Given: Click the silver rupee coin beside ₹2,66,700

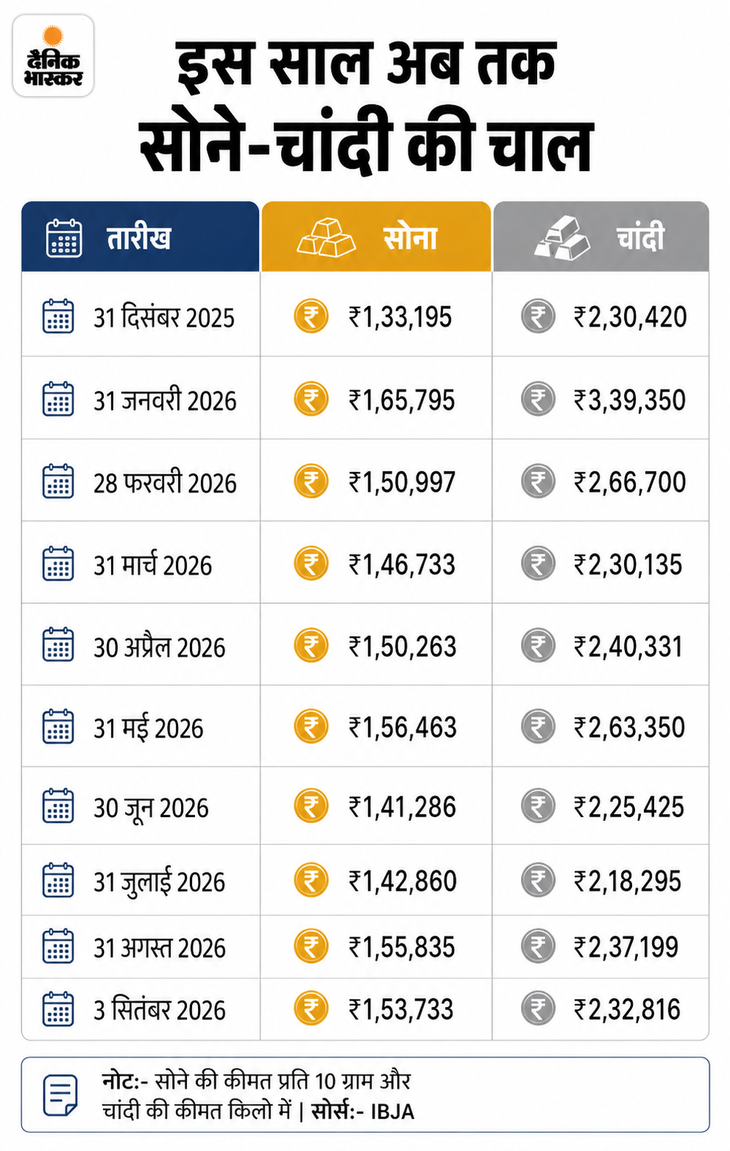Looking at the screenshot, I should [538, 482].
